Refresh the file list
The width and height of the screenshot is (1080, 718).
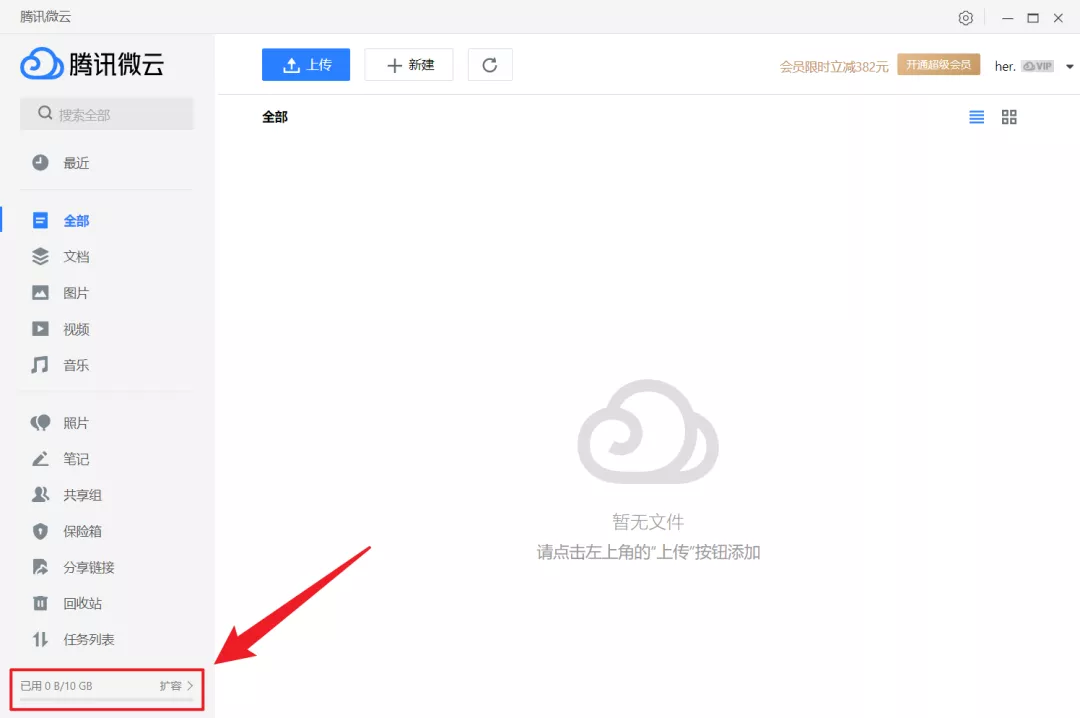tap(490, 64)
